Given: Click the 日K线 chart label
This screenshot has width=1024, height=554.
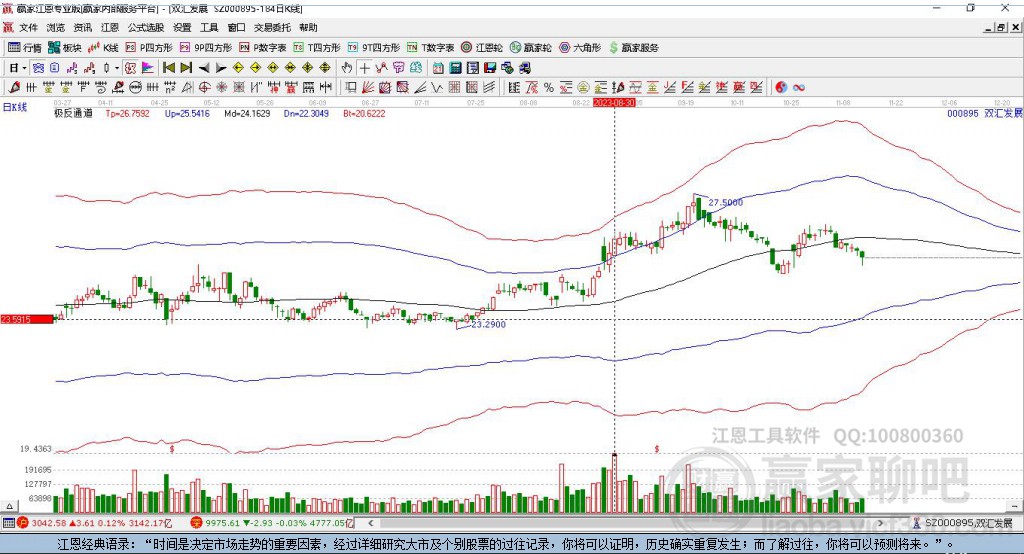Looking at the screenshot, I should (x=15, y=107).
